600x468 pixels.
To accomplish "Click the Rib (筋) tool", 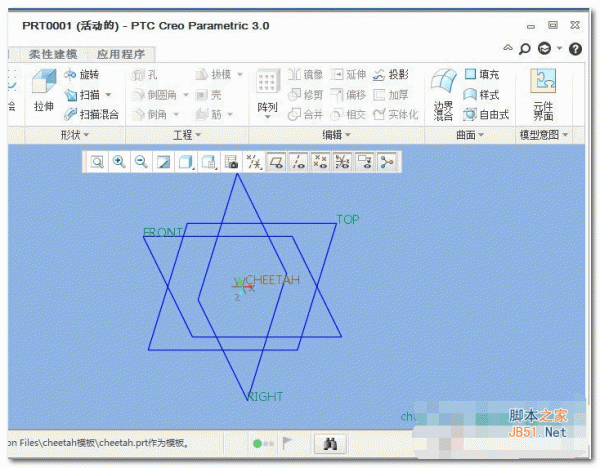I will coord(209,114).
